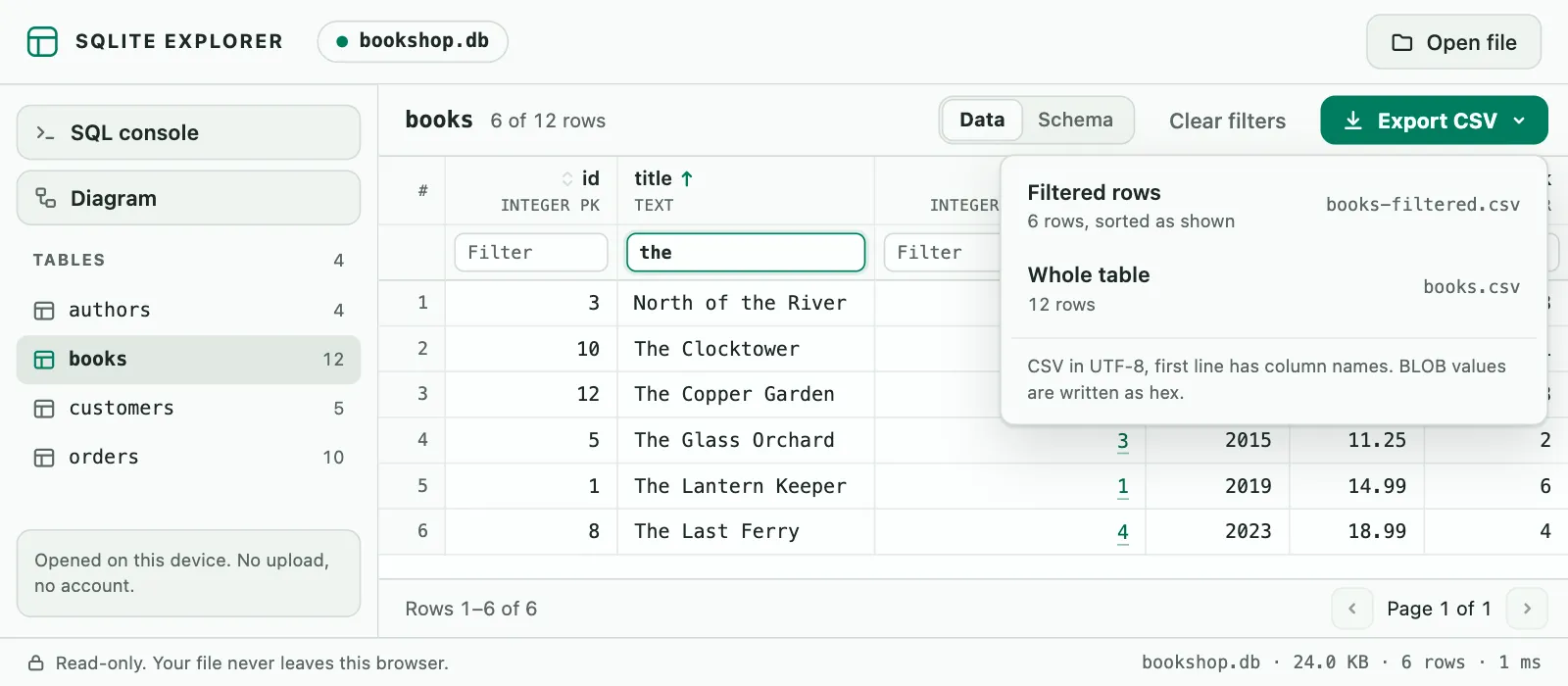
Task: Click 'books-filtered.csv' filename
Action: coord(1423,205)
